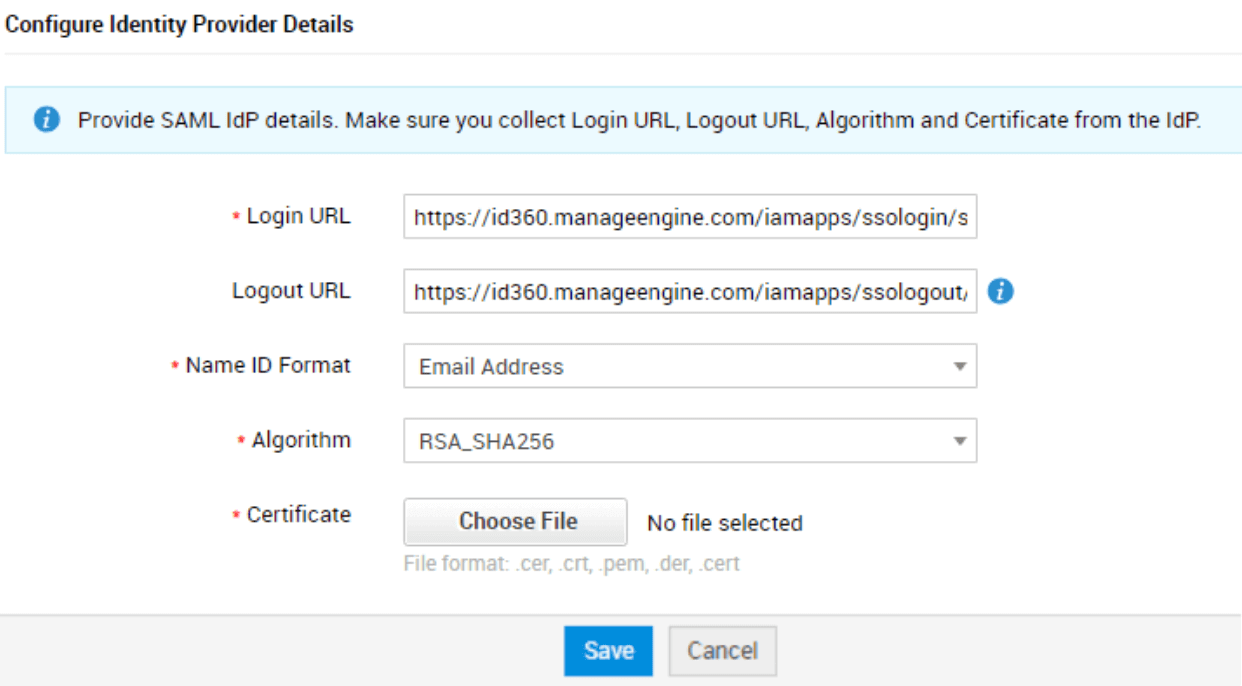The height and width of the screenshot is (686, 1242).
Task: Click the 'Provide SAML IdP details' banner message
Action: 638,121
